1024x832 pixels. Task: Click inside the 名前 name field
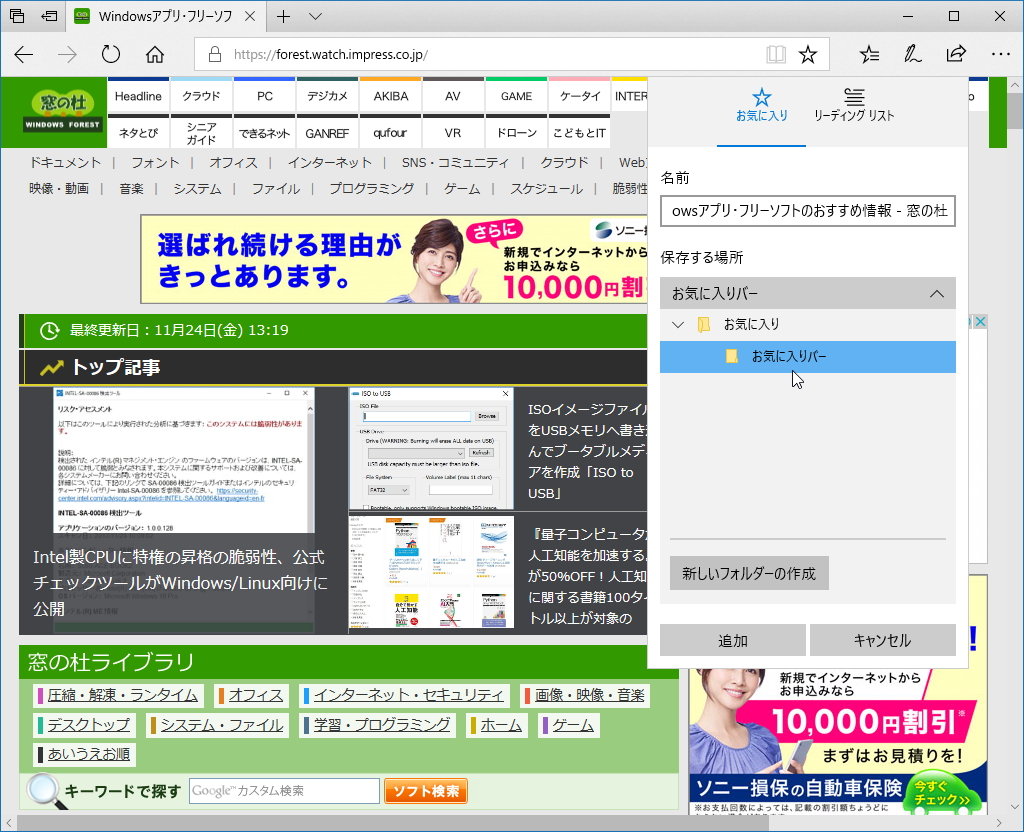[808, 211]
